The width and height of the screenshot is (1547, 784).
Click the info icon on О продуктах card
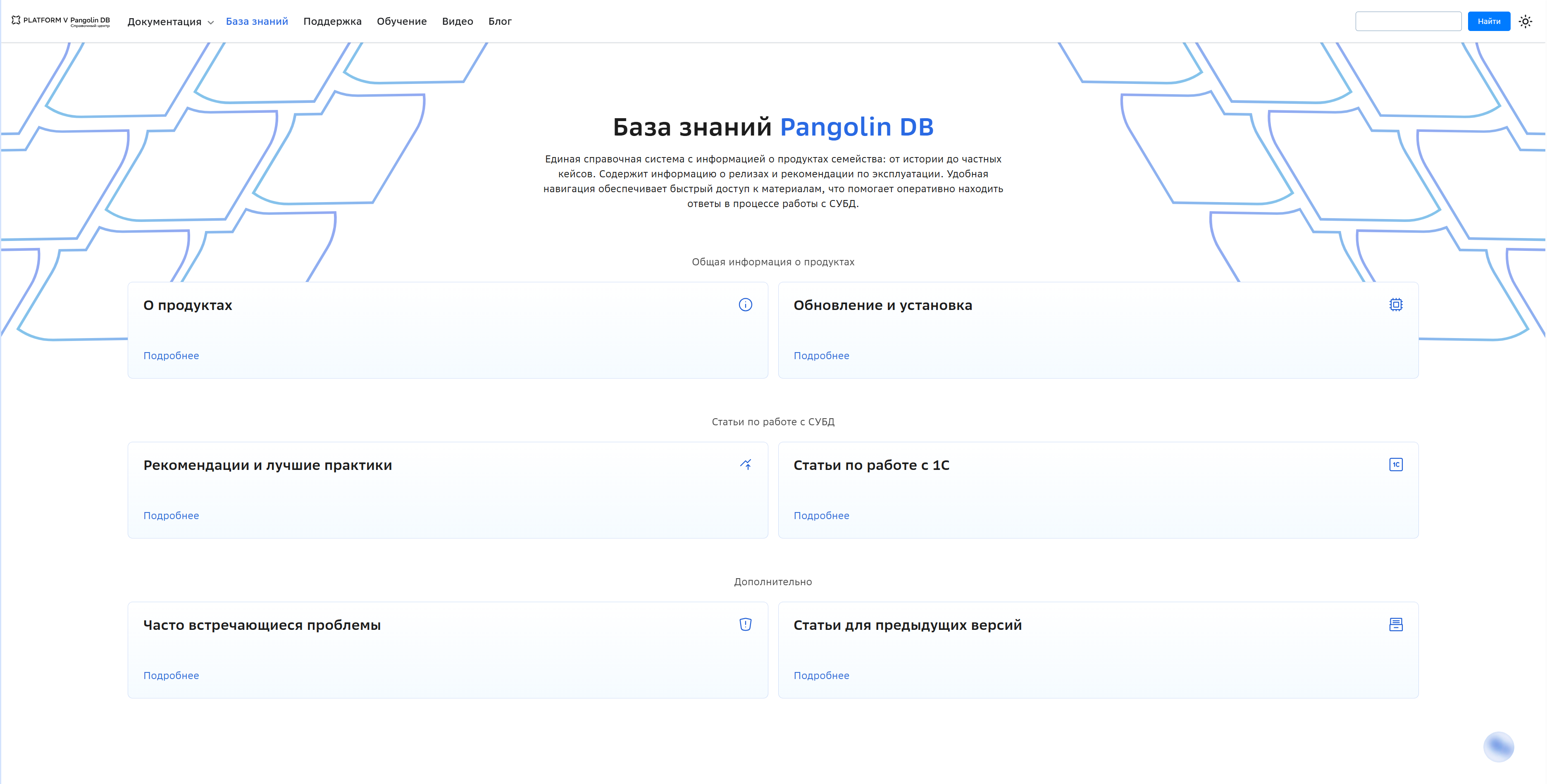[x=745, y=305]
